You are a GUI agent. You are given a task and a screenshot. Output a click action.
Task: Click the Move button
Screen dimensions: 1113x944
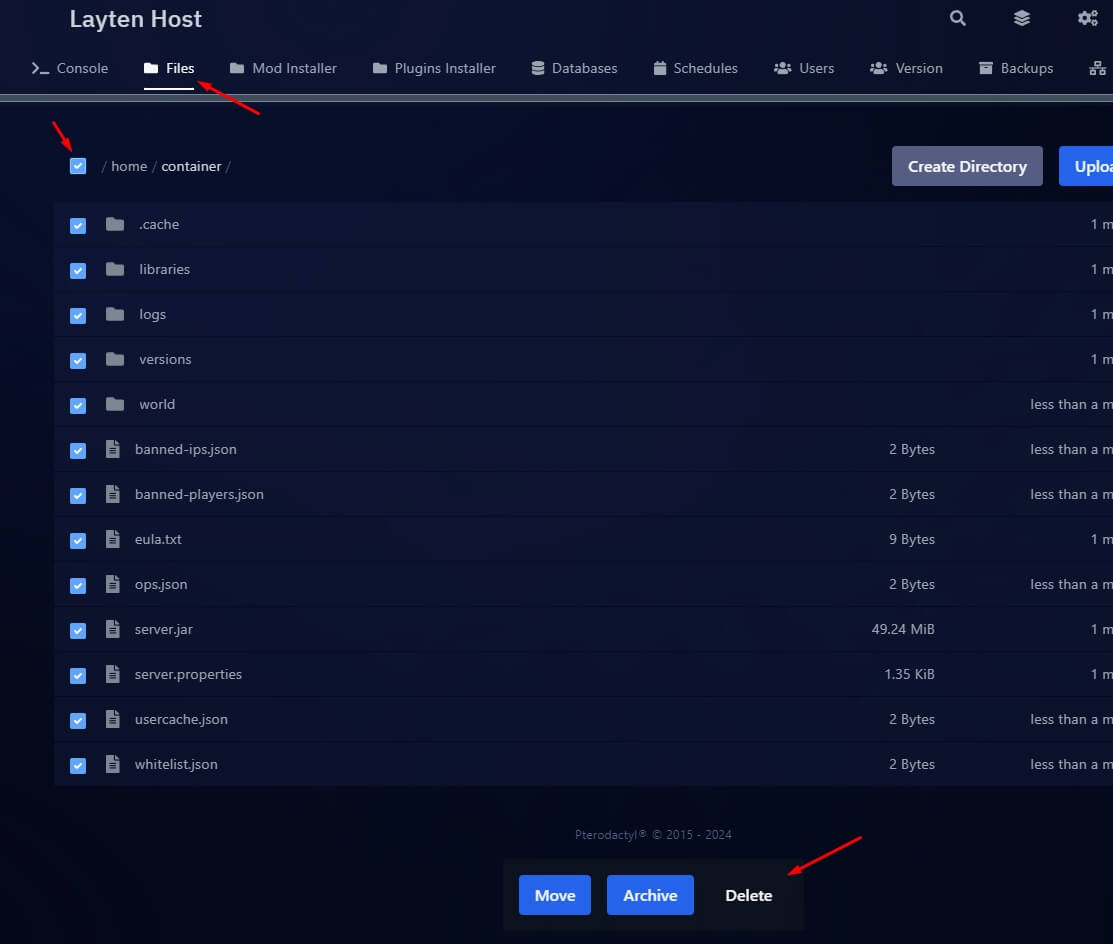[554, 895]
